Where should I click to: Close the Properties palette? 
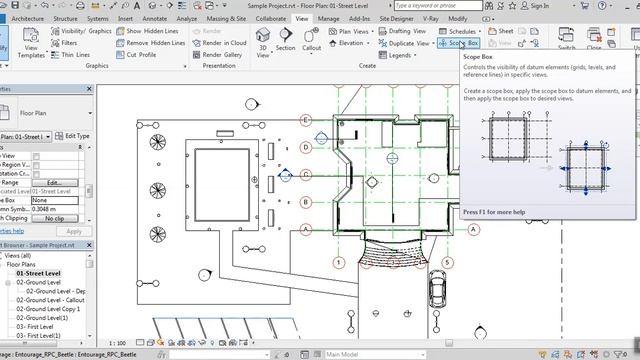pyautogui.click(x=89, y=89)
